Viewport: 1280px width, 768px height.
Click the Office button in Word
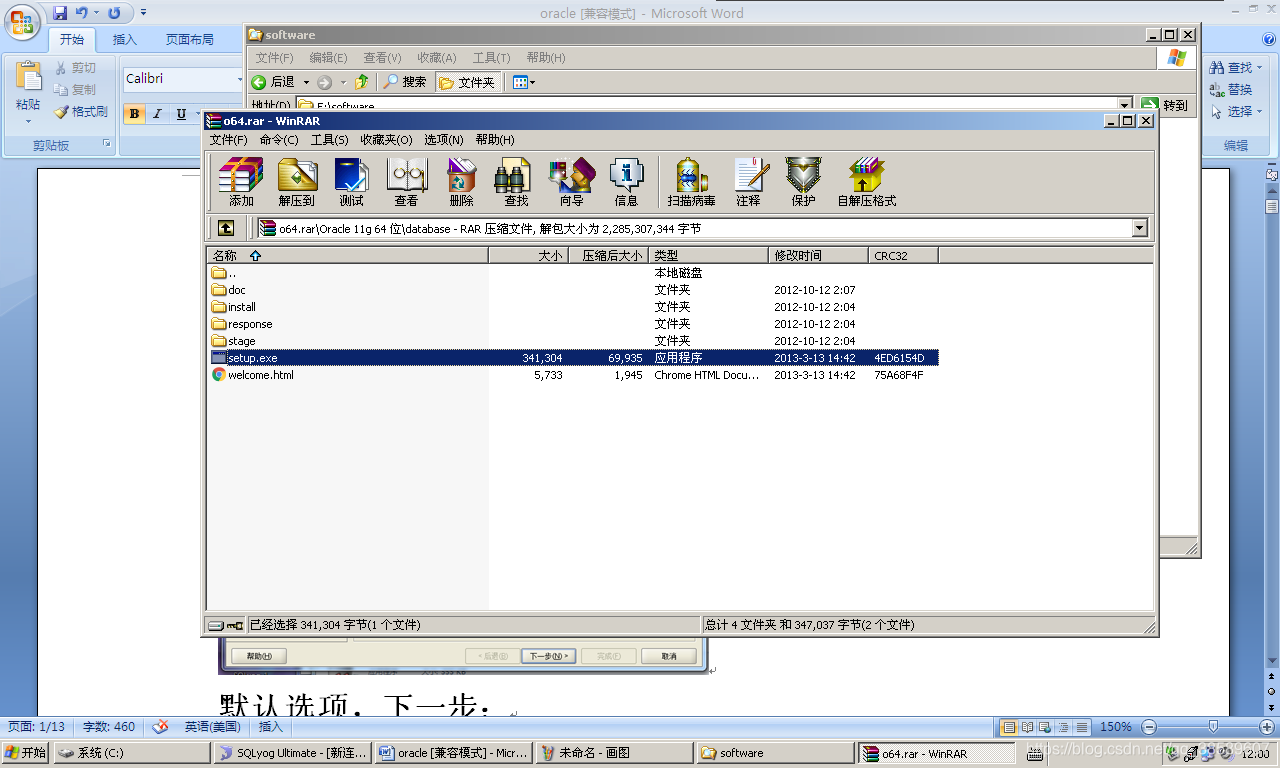pyautogui.click(x=22, y=20)
